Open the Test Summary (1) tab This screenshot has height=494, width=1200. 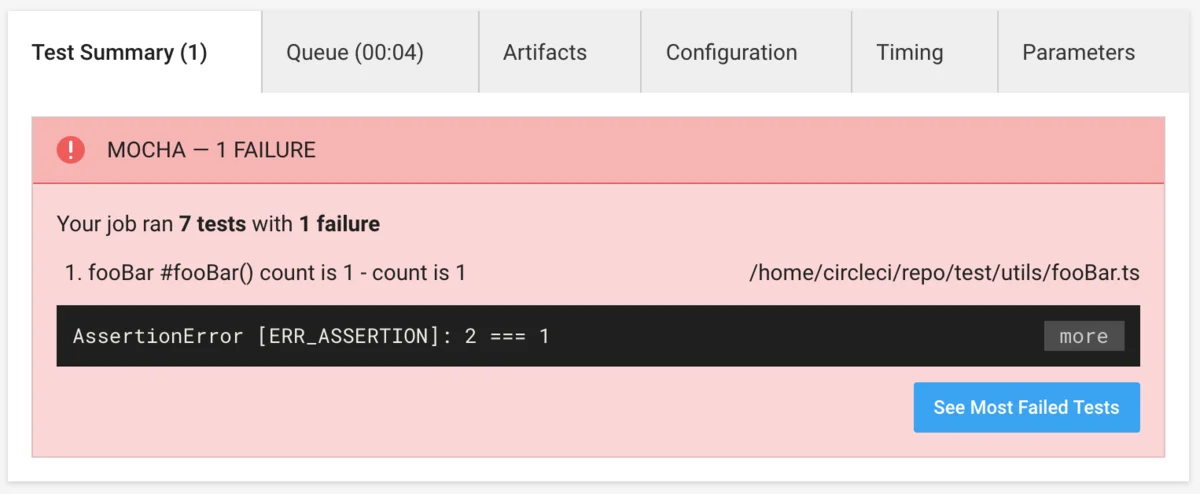pyautogui.click(x=120, y=53)
